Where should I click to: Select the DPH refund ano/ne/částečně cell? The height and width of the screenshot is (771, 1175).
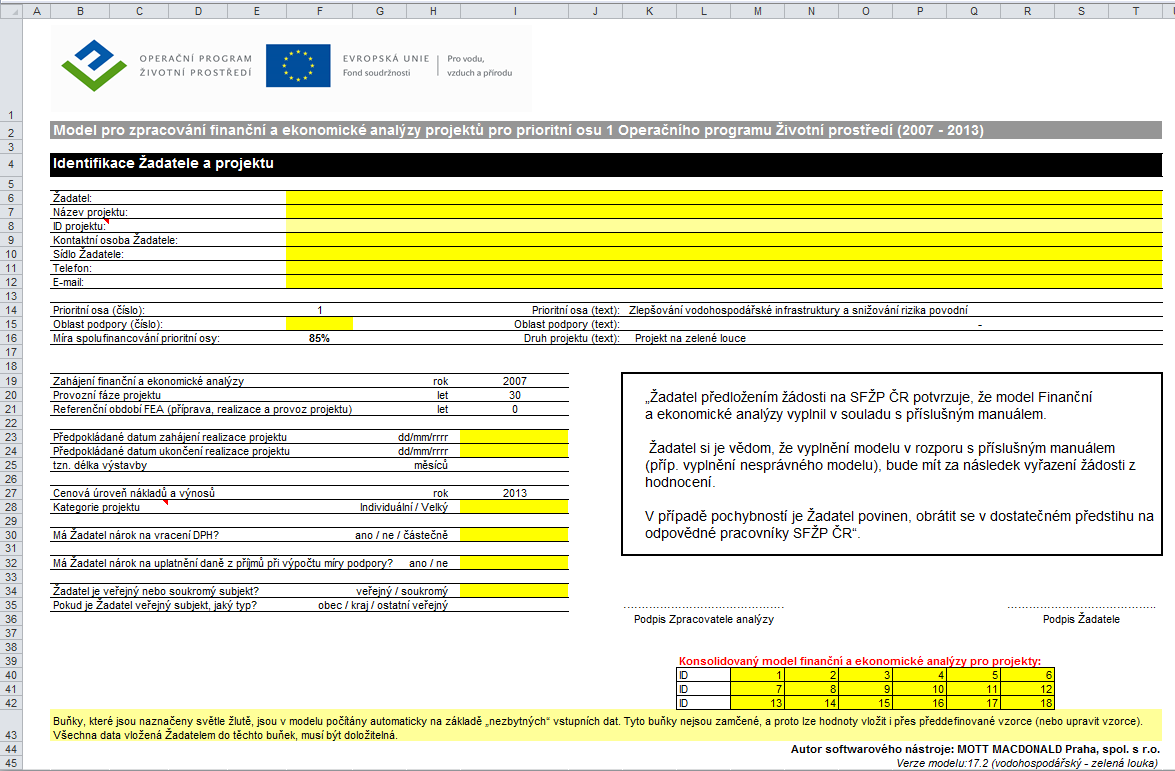pos(514,535)
